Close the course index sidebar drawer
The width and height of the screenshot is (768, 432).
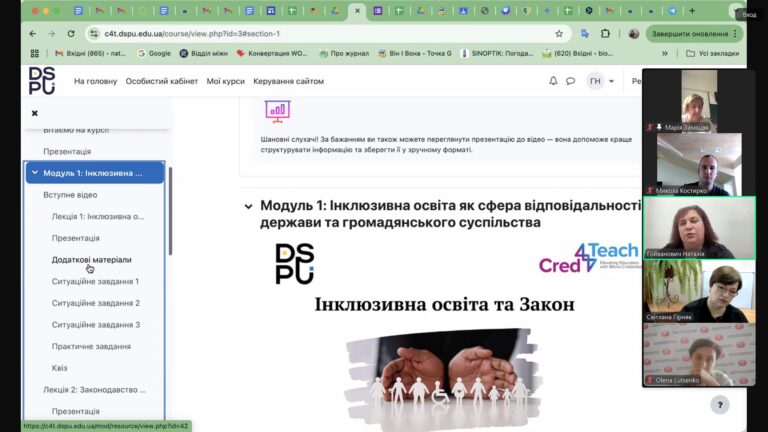point(34,113)
